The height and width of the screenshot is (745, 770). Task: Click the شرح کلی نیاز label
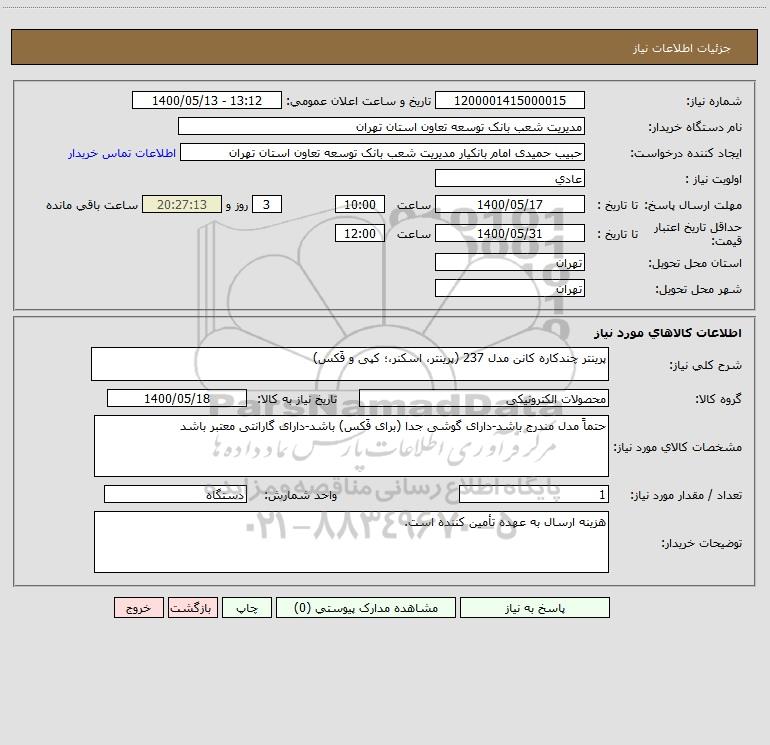pyautogui.click(x=706, y=365)
